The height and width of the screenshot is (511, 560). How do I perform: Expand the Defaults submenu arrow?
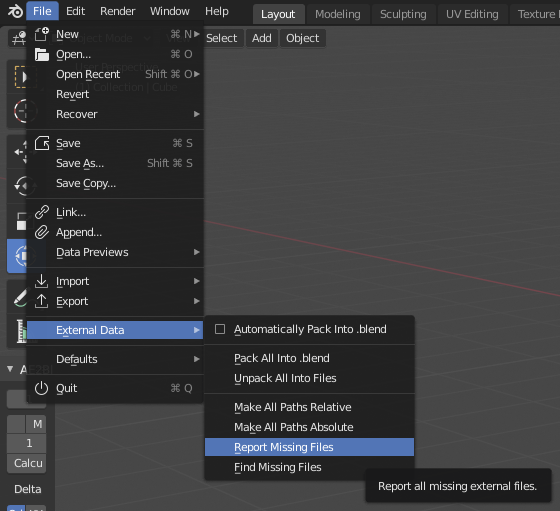coord(196,359)
